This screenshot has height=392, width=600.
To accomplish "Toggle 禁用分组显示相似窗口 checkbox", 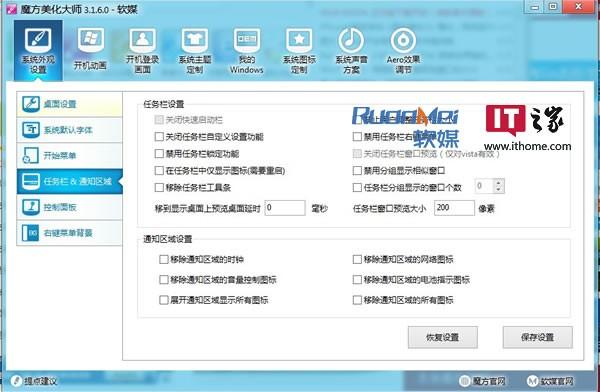I will [357, 170].
